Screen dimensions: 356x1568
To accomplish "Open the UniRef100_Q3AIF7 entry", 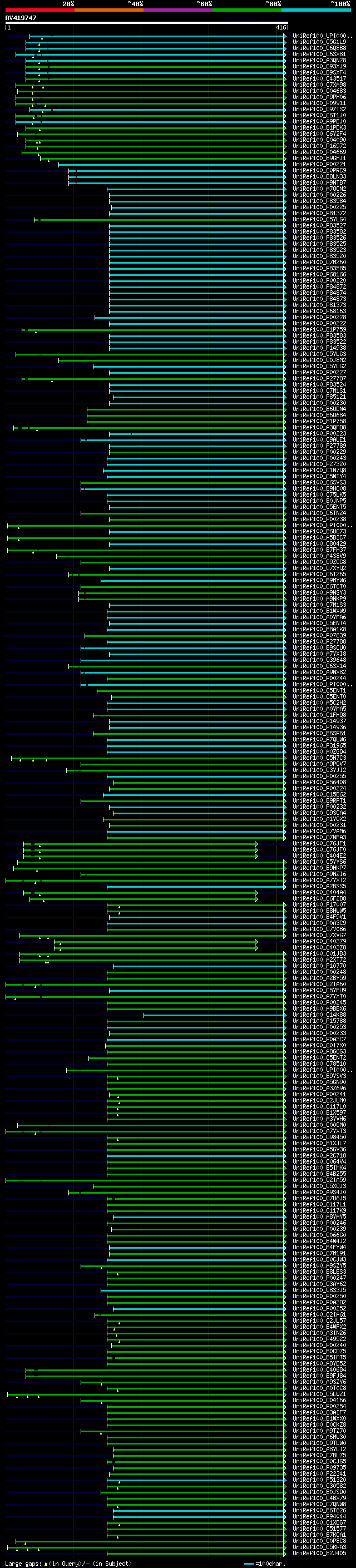I will tap(319, 1413).
